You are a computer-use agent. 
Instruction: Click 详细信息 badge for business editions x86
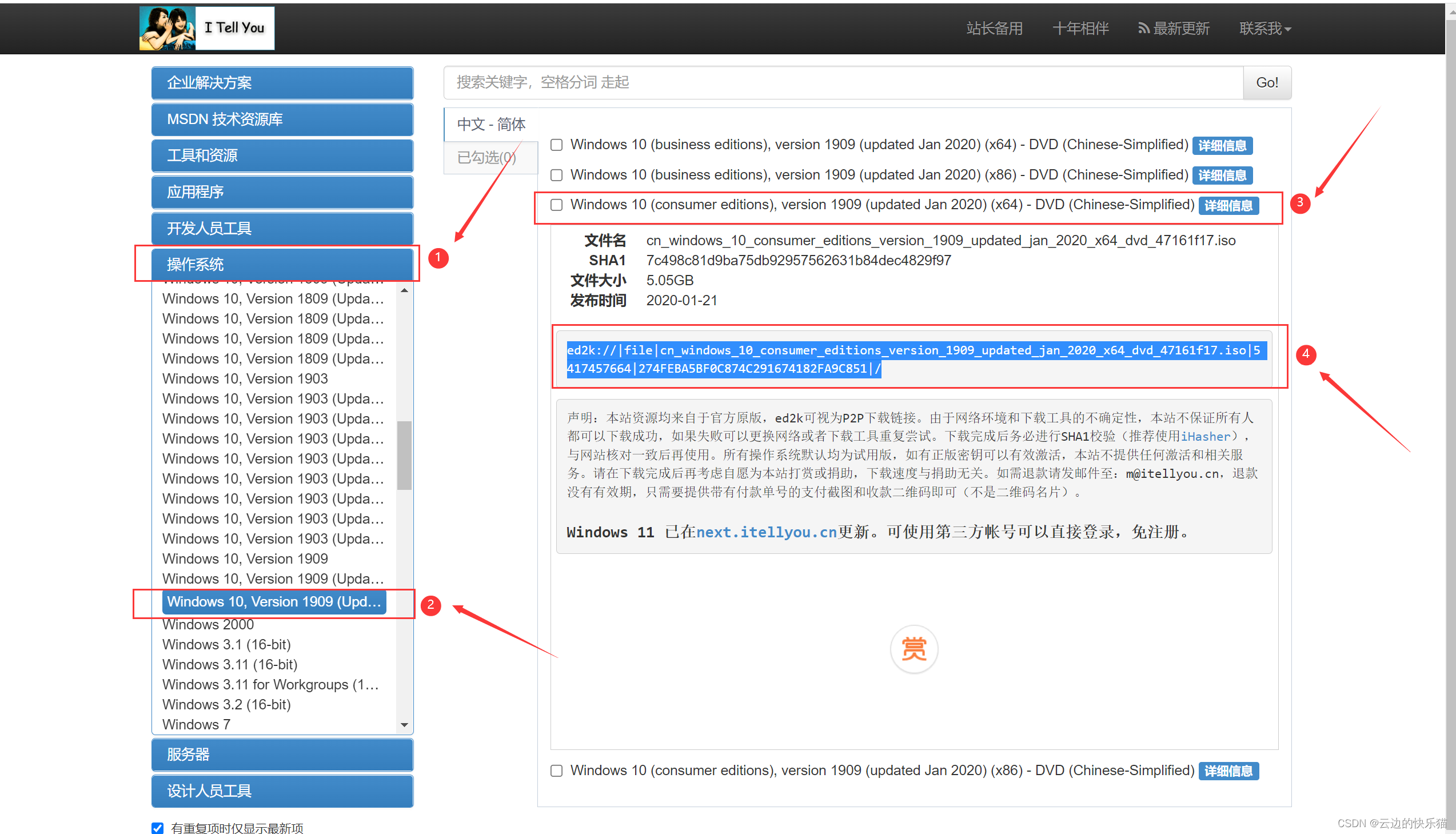coord(1222,175)
